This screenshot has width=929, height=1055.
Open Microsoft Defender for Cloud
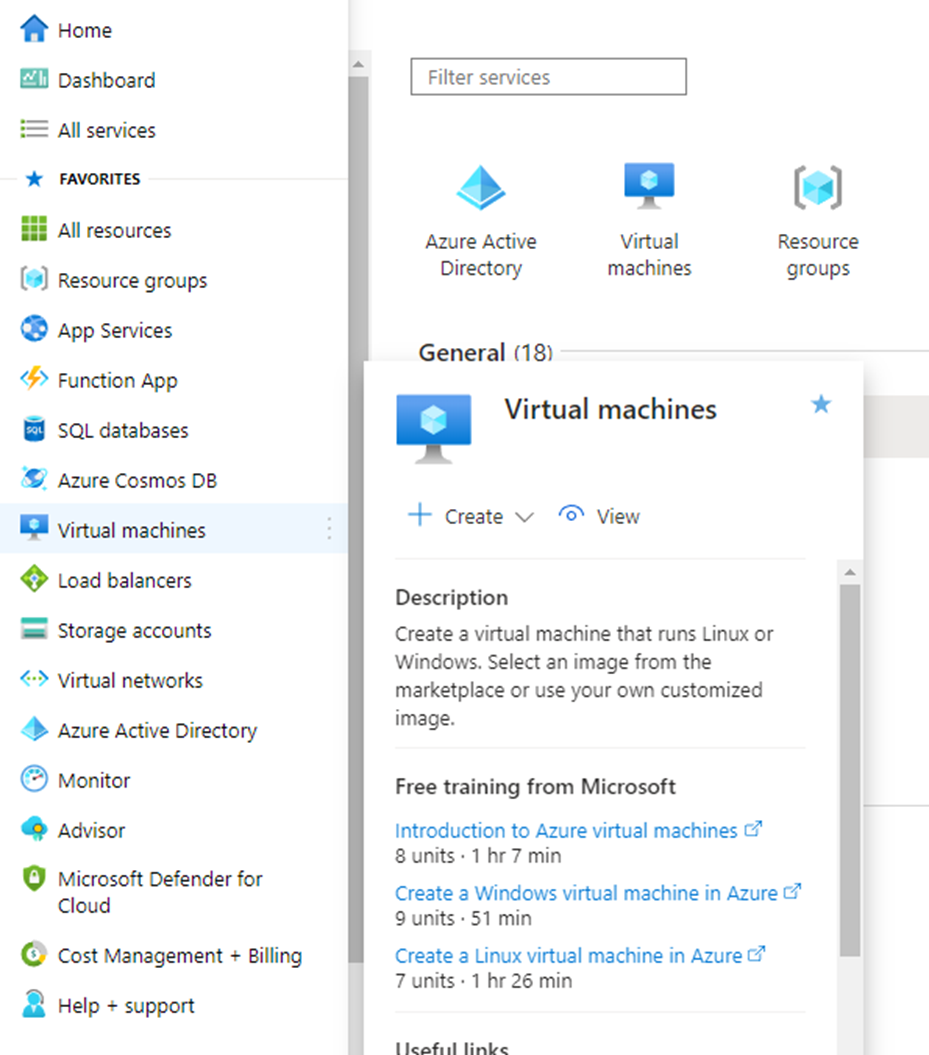coord(160,892)
